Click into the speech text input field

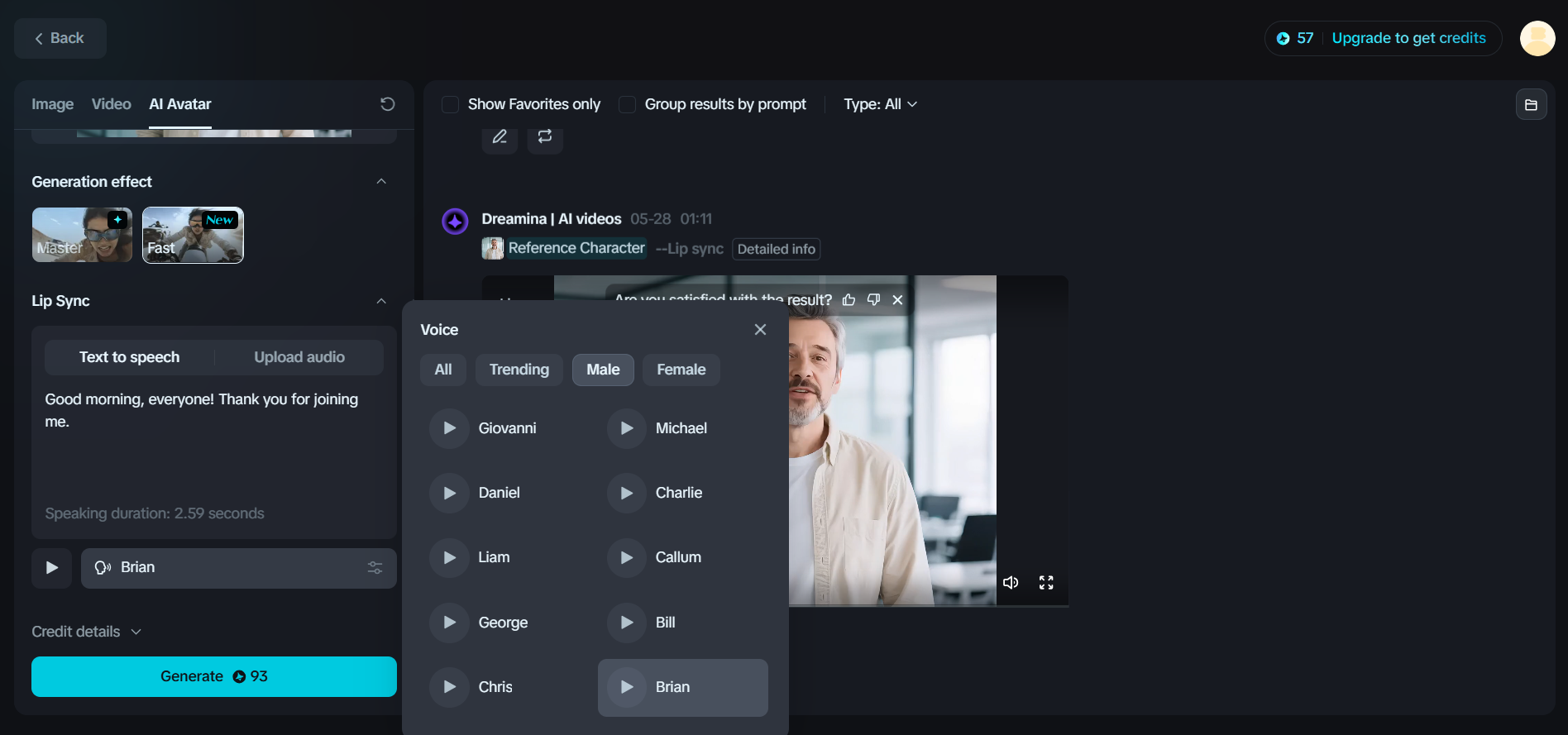[x=214, y=444]
